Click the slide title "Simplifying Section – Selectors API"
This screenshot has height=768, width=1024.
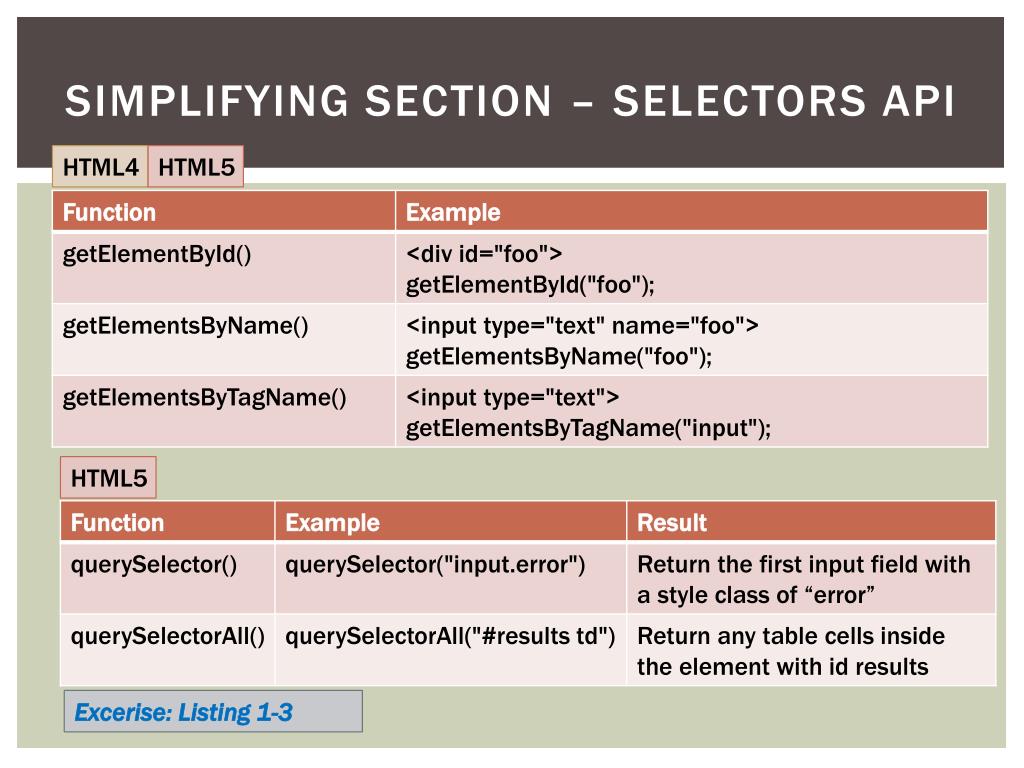click(x=509, y=101)
